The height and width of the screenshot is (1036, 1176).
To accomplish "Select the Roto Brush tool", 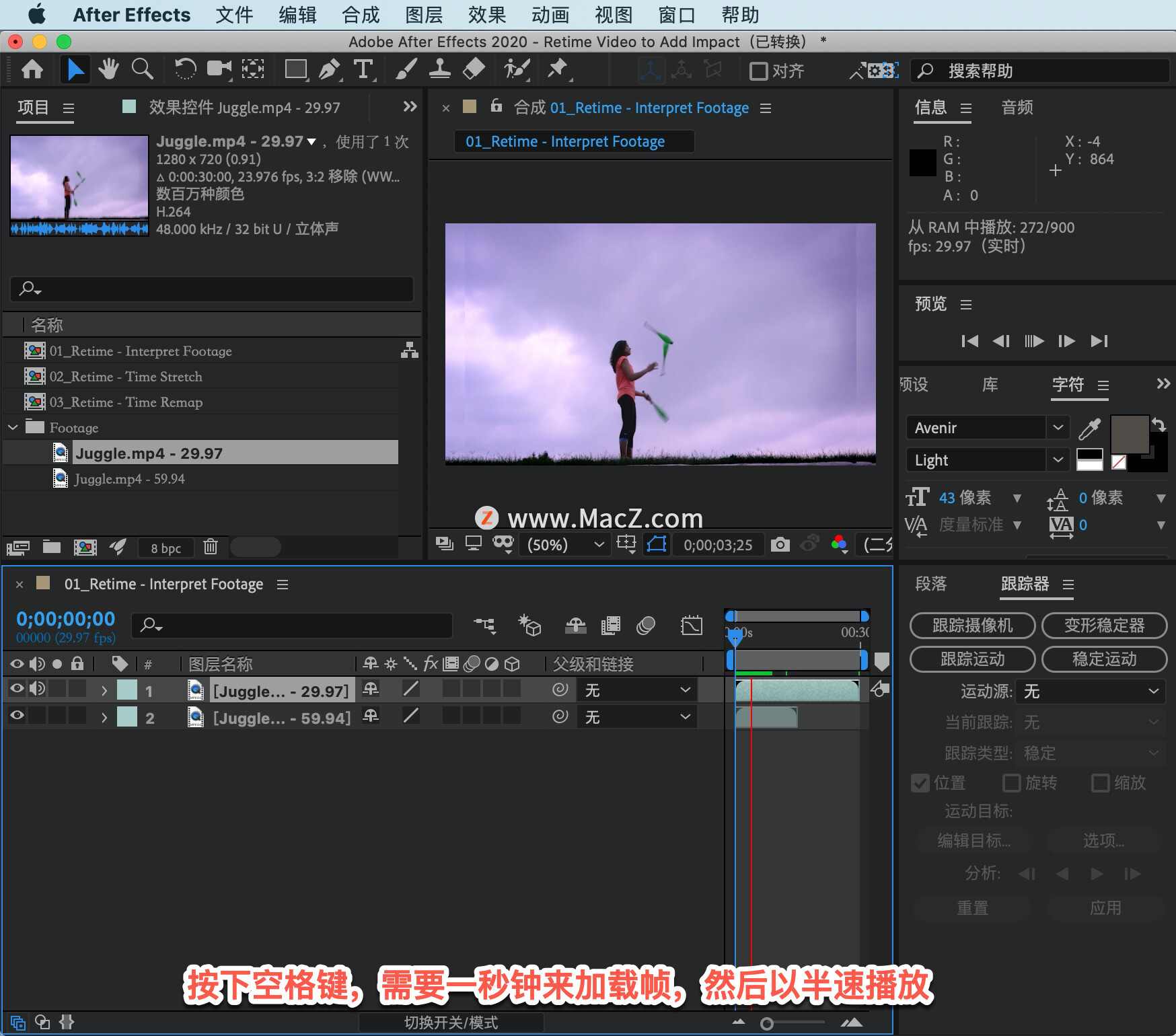I will click(517, 69).
